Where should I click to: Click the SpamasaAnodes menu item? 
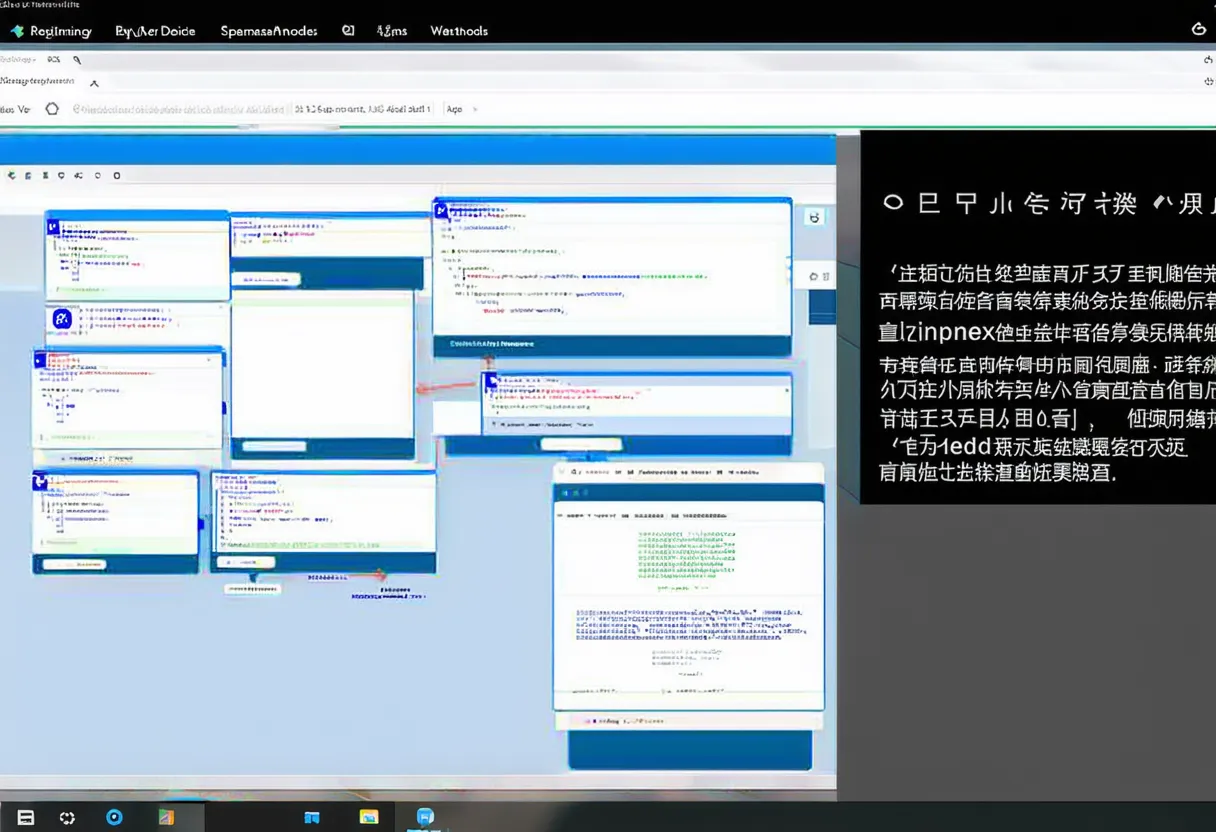269,31
